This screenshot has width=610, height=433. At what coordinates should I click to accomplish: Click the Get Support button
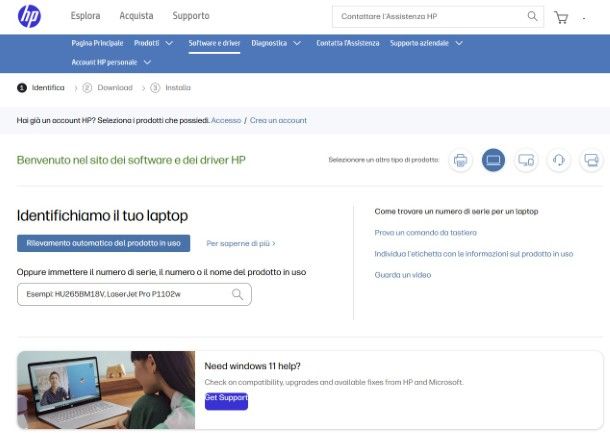[x=226, y=401]
